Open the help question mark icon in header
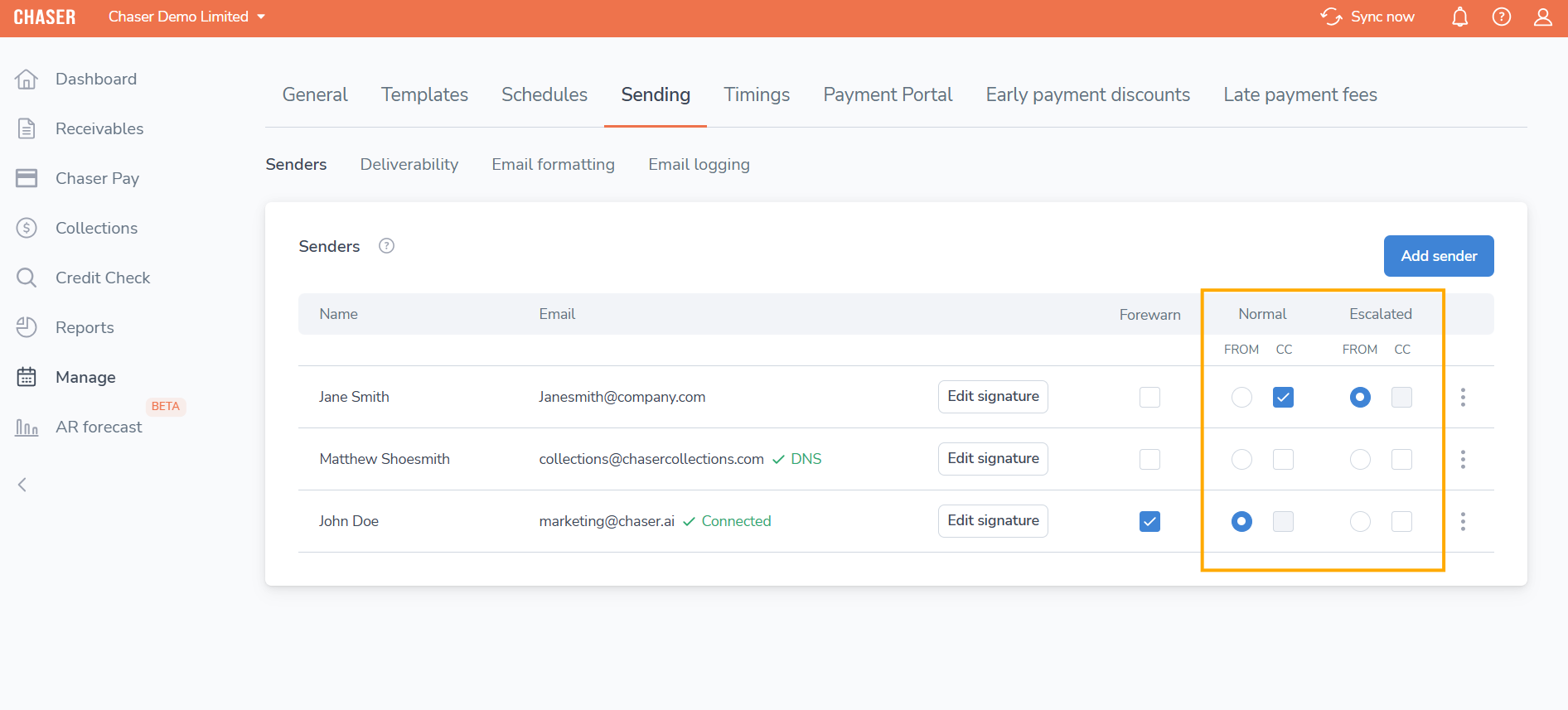The height and width of the screenshot is (710, 1568). [x=1501, y=17]
